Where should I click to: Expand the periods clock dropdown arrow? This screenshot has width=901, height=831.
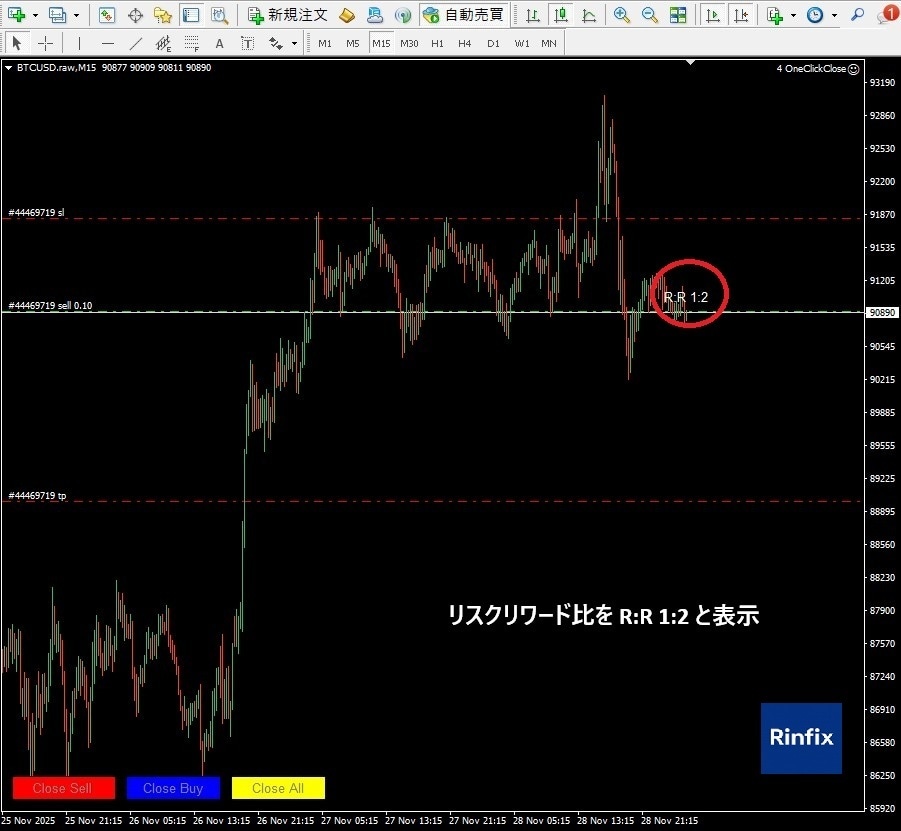pos(834,16)
